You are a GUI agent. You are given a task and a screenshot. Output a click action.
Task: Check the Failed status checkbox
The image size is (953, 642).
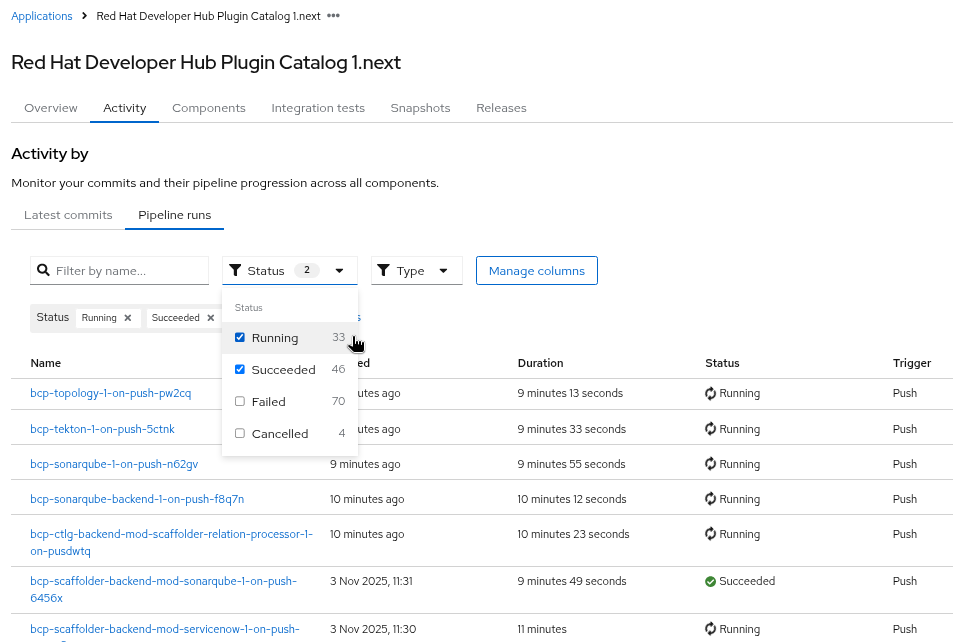[240, 402]
